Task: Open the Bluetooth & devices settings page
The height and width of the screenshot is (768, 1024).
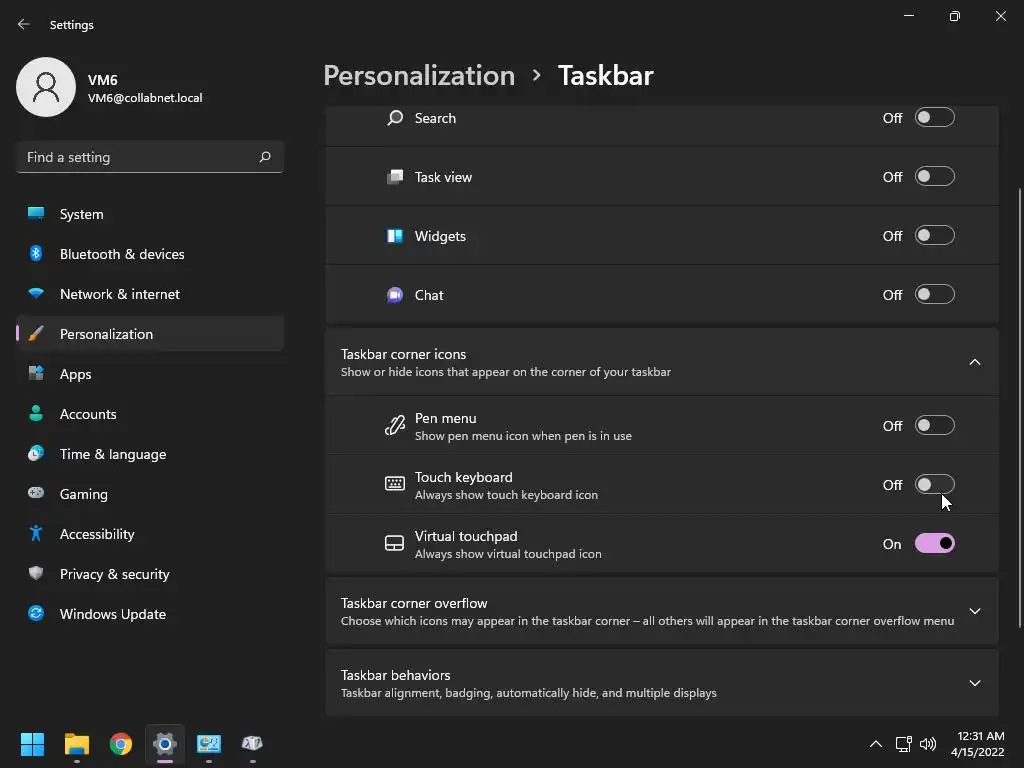Action: click(122, 254)
